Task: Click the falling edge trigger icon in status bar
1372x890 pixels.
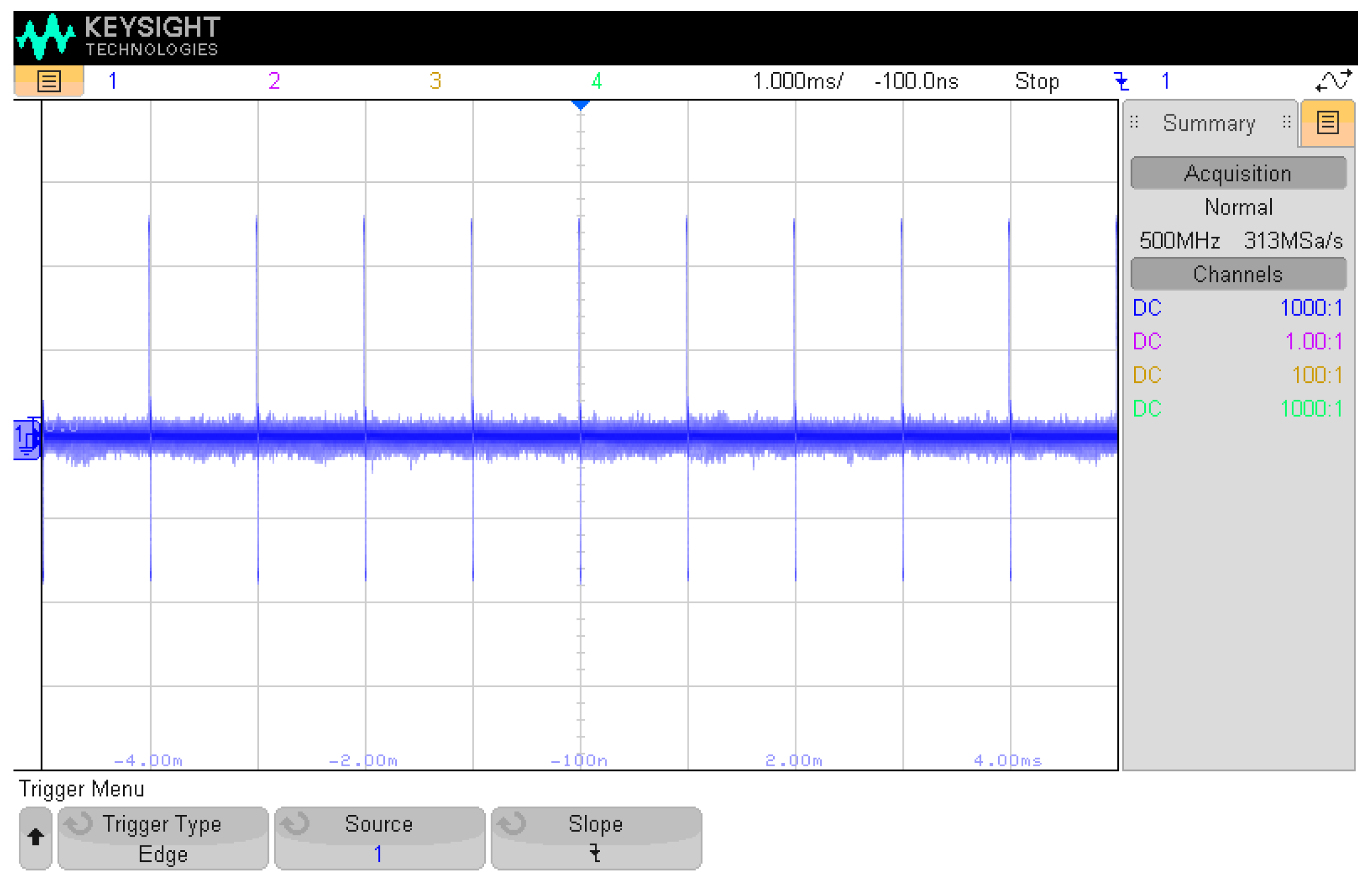Action: [x=1121, y=81]
